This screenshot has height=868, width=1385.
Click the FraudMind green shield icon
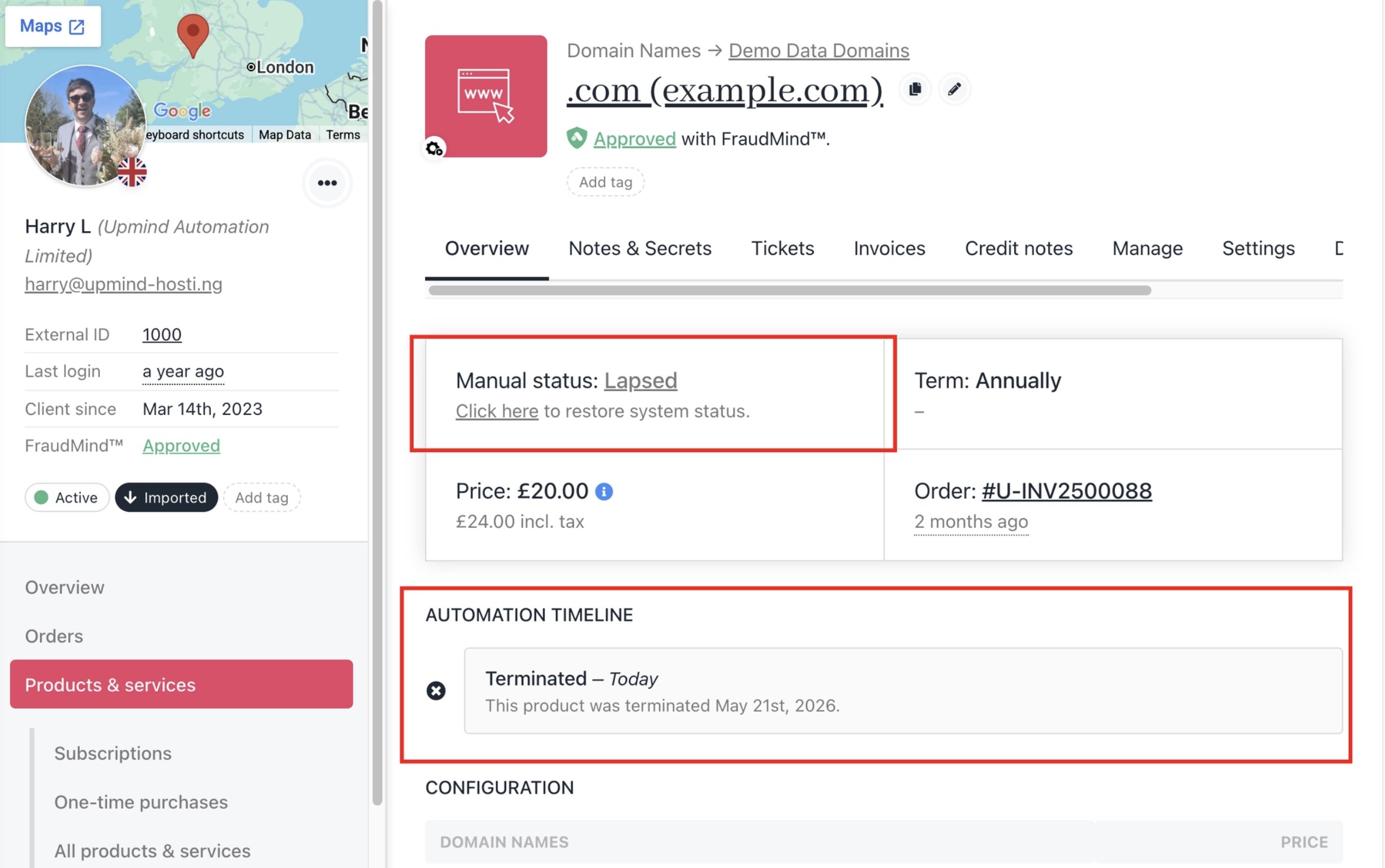(x=577, y=138)
